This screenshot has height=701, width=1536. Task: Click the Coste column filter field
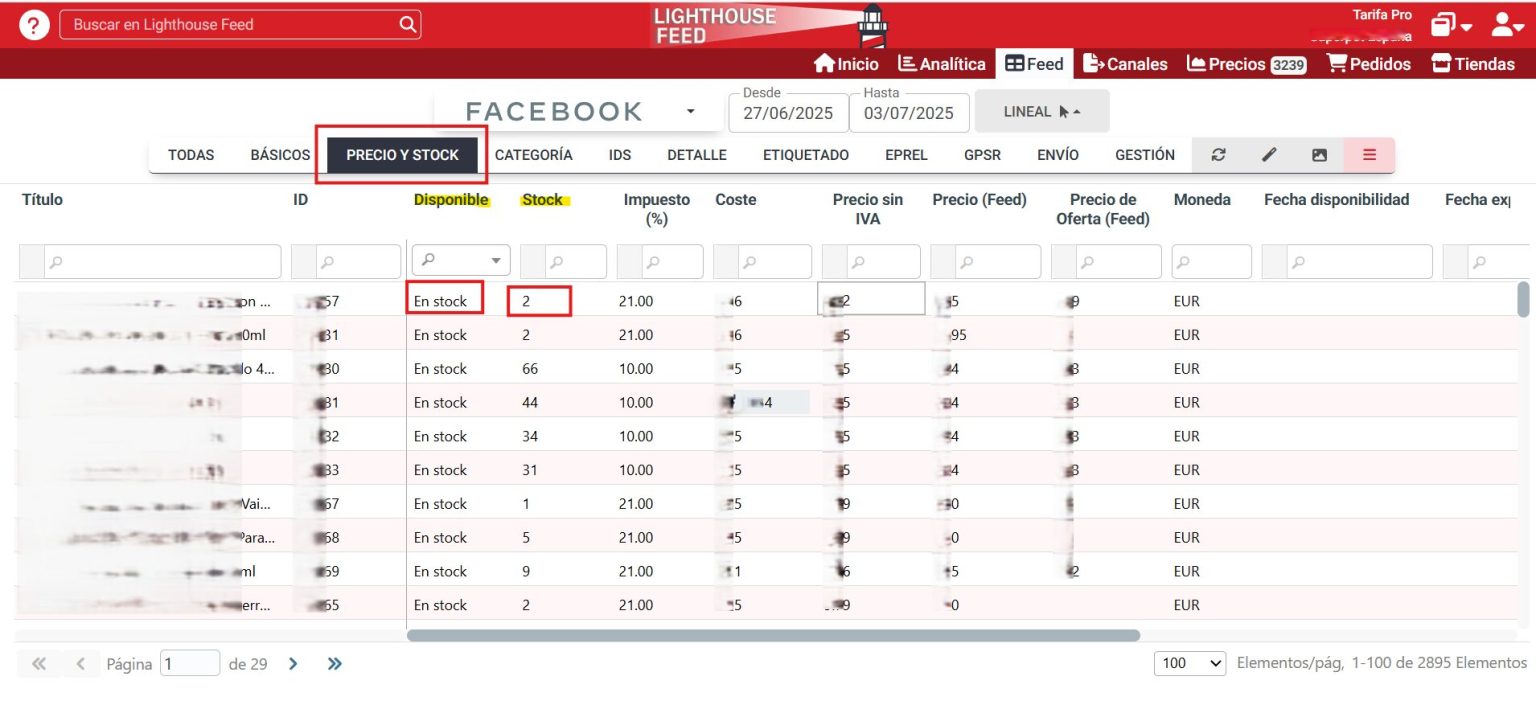[775, 262]
